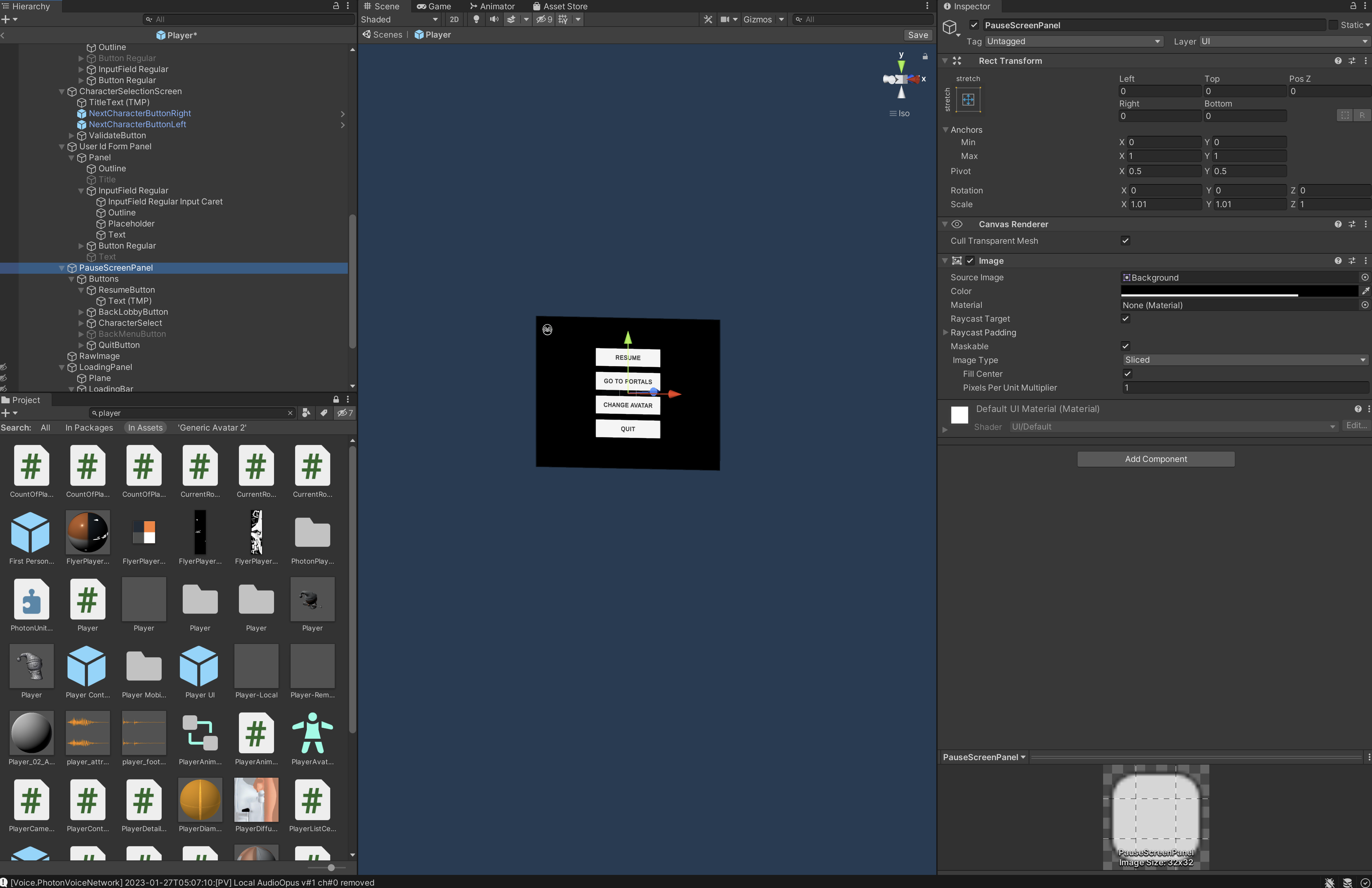The height and width of the screenshot is (888, 1372).
Task: Open the Hierarchy create menu plus icon
Action: (x=7, y=19)
